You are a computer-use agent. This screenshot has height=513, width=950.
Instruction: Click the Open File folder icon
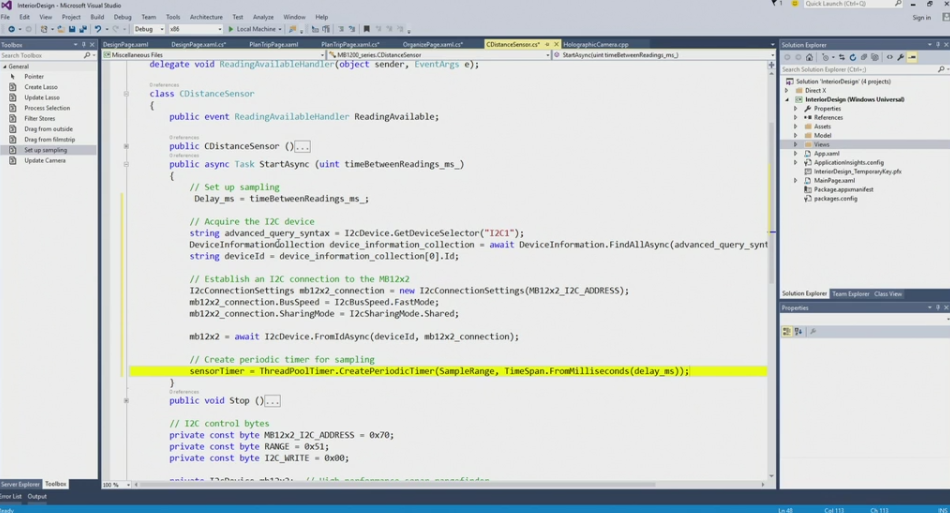61,29
